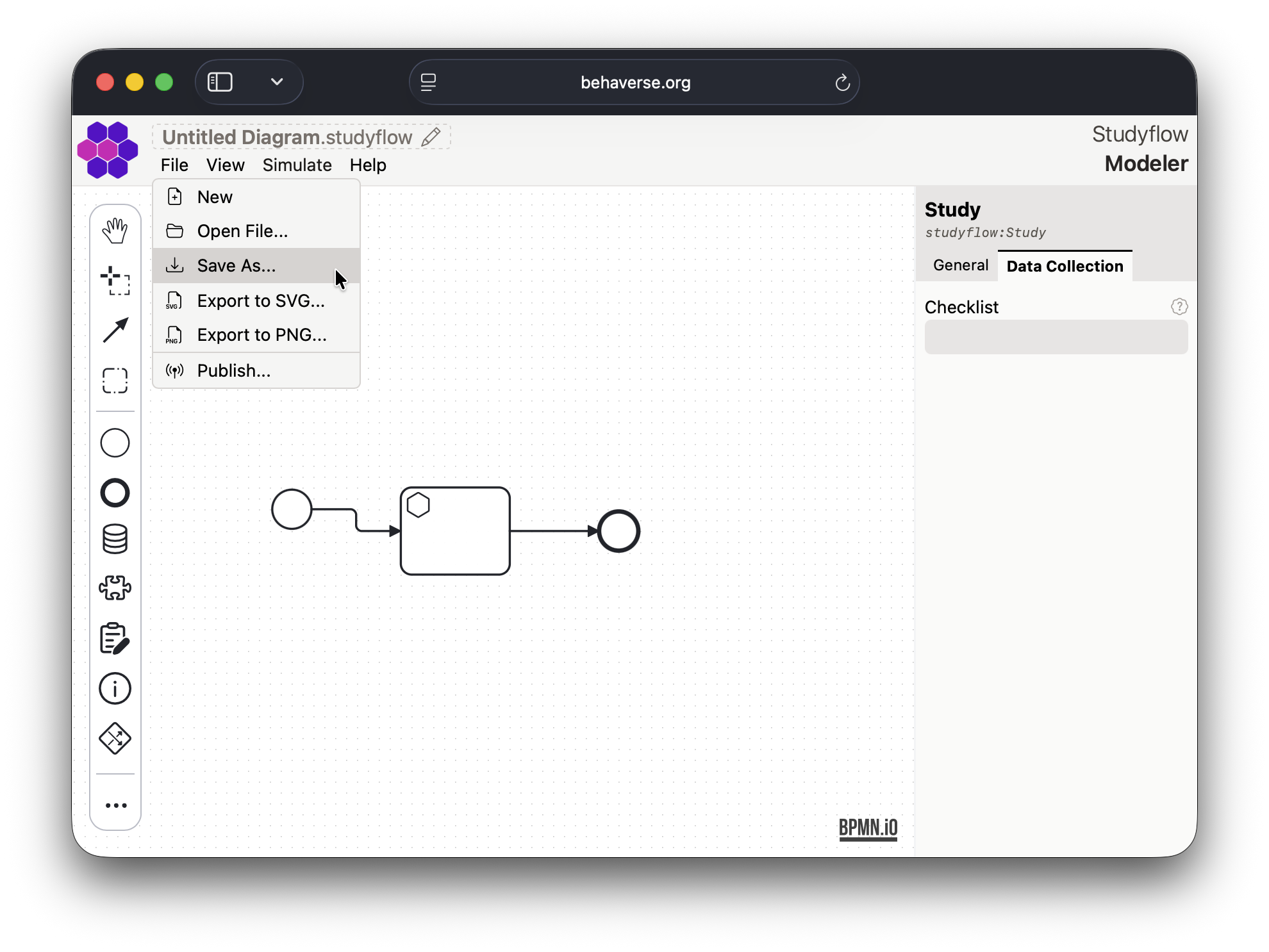Image resolution: width=1269 pixels, height=952 pixels.
Task: Open the sidebar toggle in browser toolbar
Action: pyautogui.click(x=219, y=82)
